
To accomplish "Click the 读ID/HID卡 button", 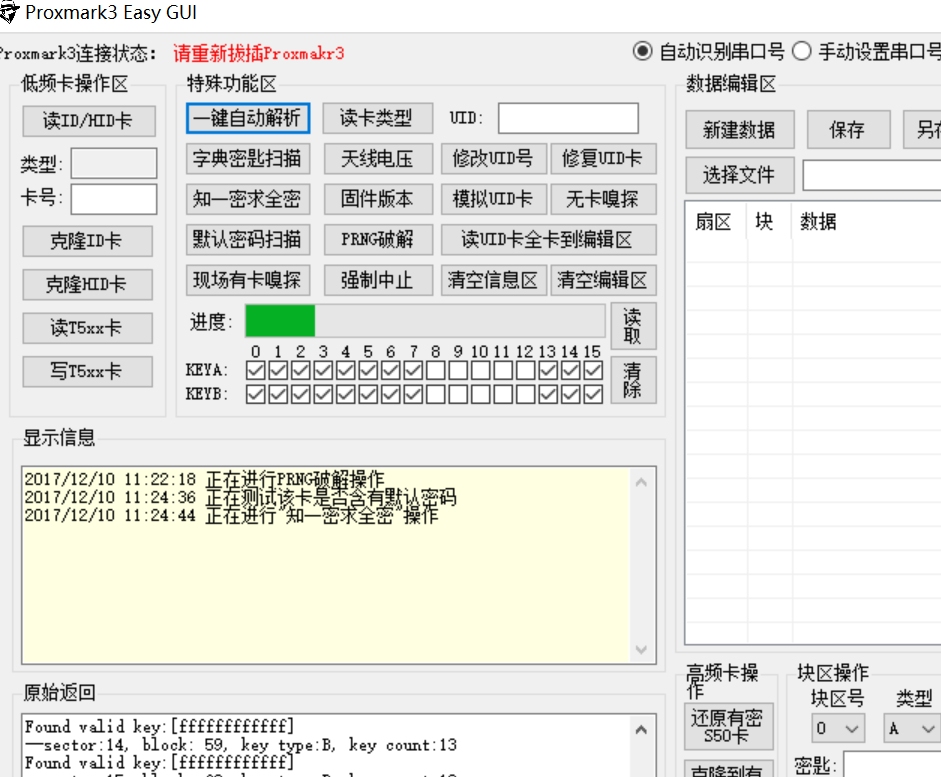I will pyautogui.click(x=89, y=121).
